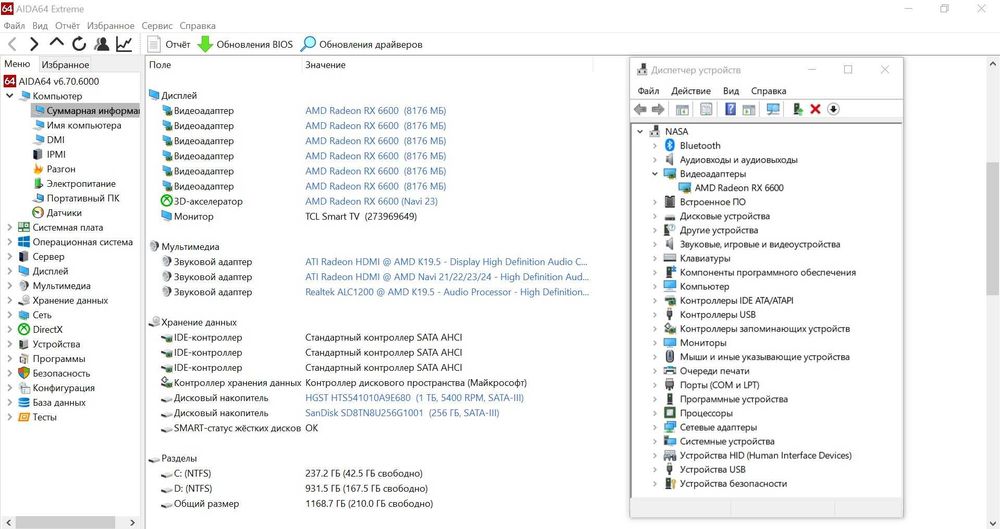
Task: Open Действие menu in Device Manager
Action: (691, 91)
